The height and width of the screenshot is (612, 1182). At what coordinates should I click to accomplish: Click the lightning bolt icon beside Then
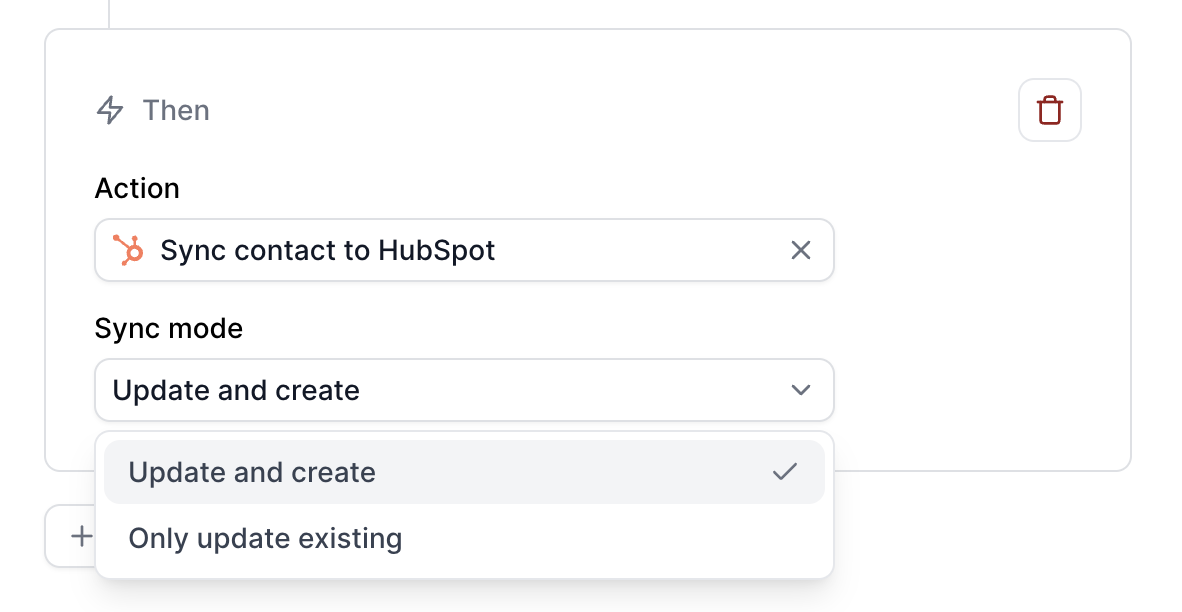click(x=110, y=110)
